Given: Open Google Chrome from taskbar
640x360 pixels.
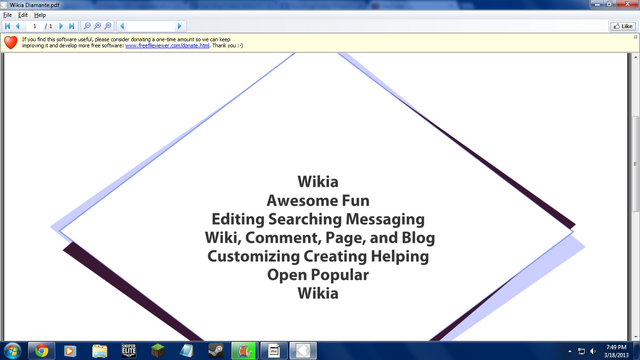Looking at the screenshot, I should tap(41, 351).
